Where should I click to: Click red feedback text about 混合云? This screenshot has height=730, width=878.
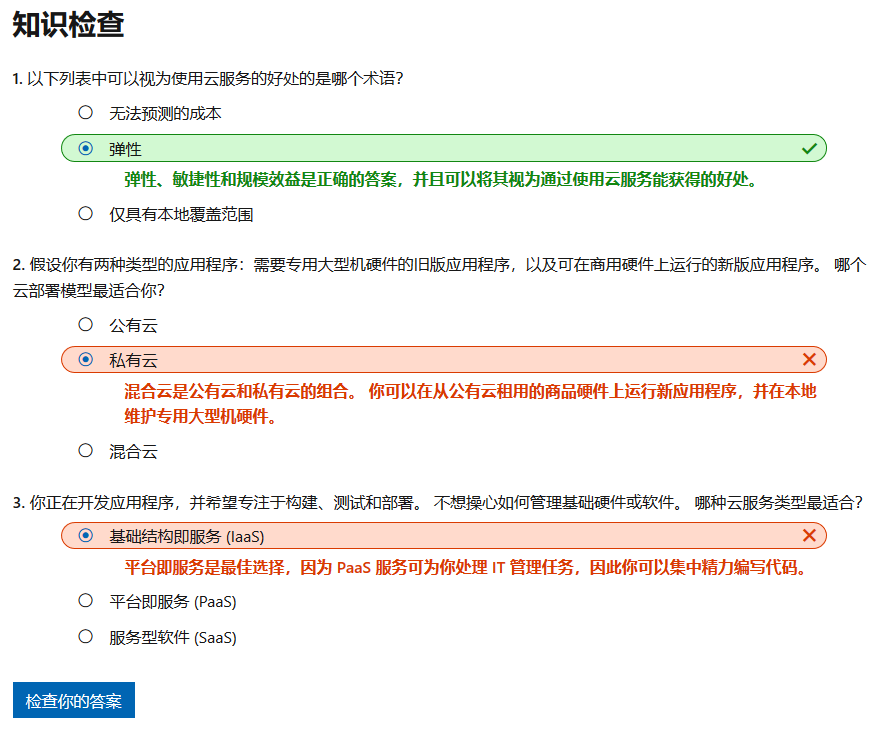pos(470,403)
